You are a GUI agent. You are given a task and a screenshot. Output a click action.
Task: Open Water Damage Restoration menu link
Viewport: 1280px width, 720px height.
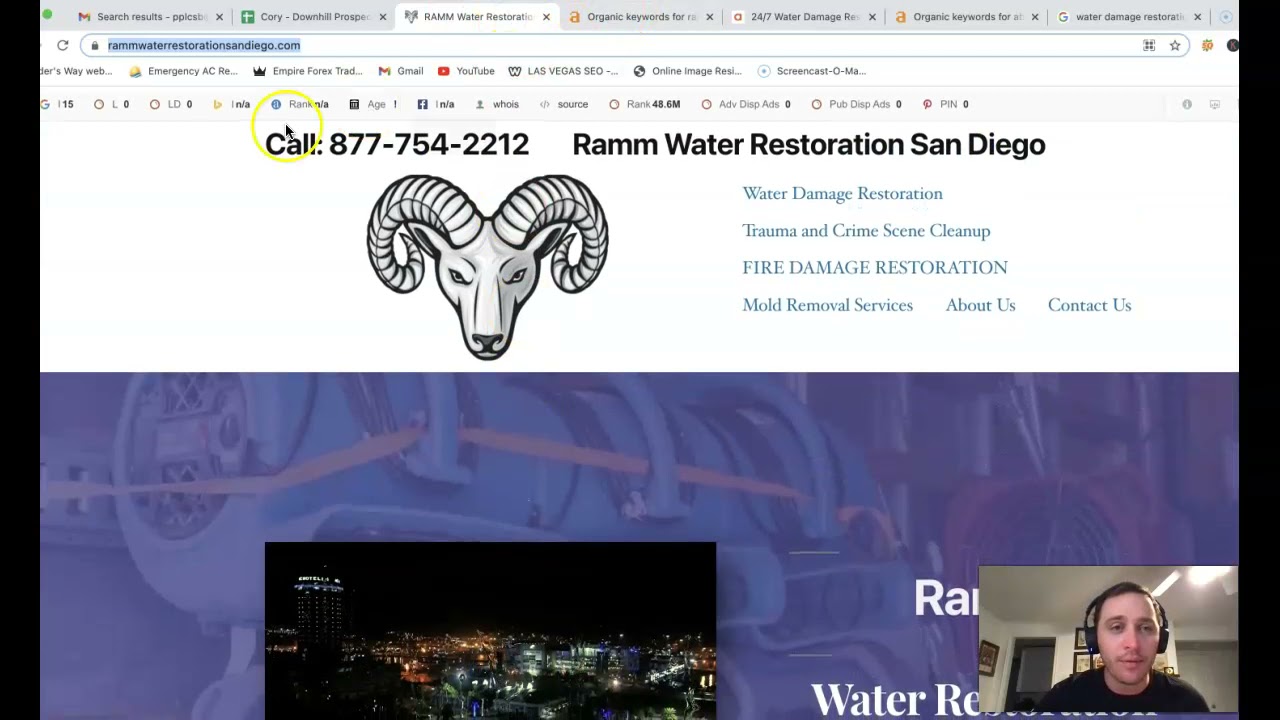(842, 193)
